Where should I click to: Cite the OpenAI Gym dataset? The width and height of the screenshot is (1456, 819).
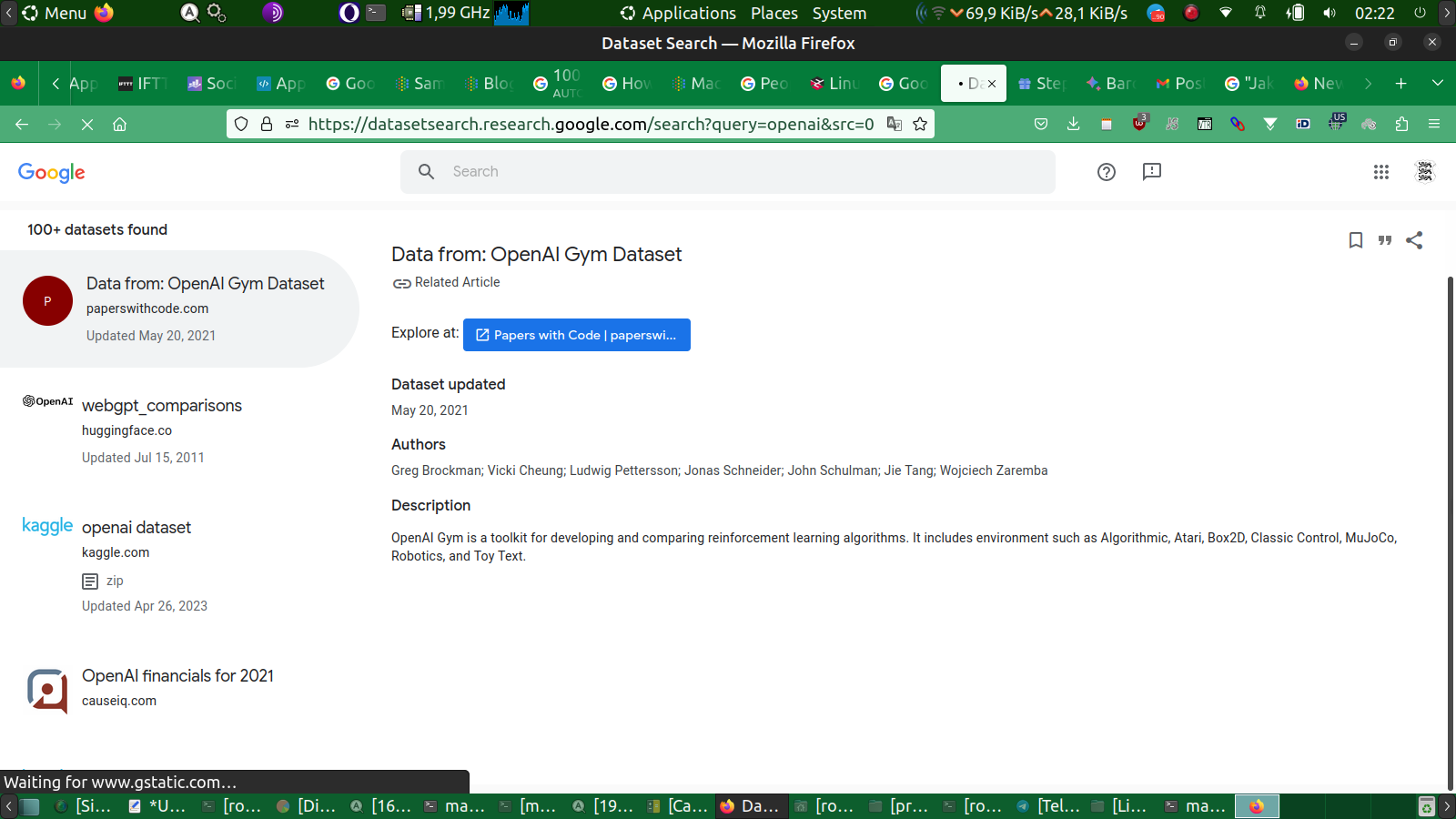tap(1385, 240)
